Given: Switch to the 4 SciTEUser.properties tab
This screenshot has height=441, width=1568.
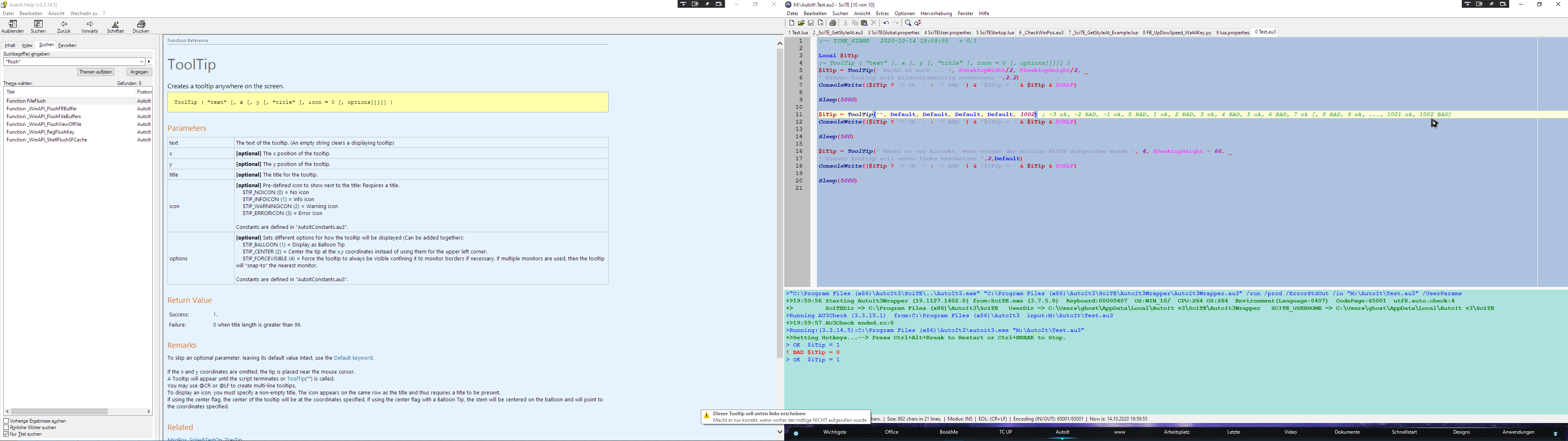Looking at the screenshot, I should coord(947,33).
